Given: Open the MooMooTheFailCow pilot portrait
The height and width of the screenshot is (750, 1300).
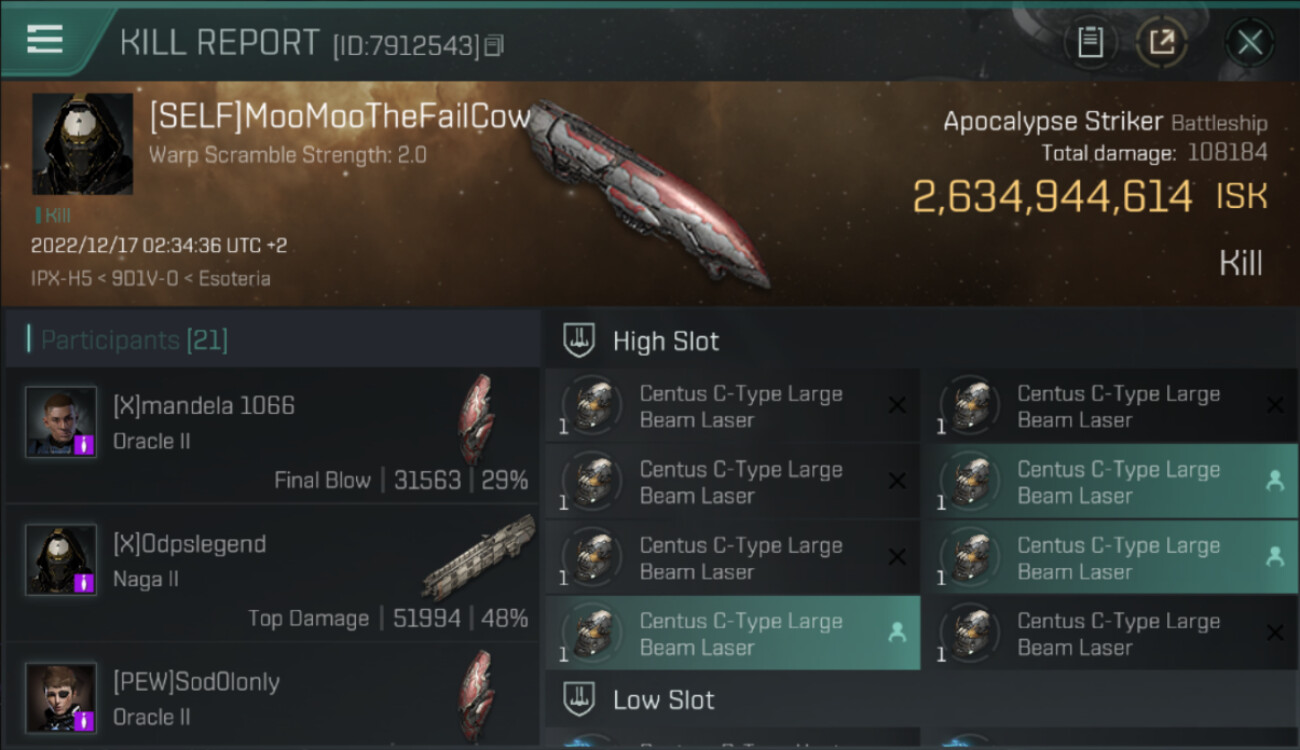Looking at the screenshot, I should (x=82, y=144).
